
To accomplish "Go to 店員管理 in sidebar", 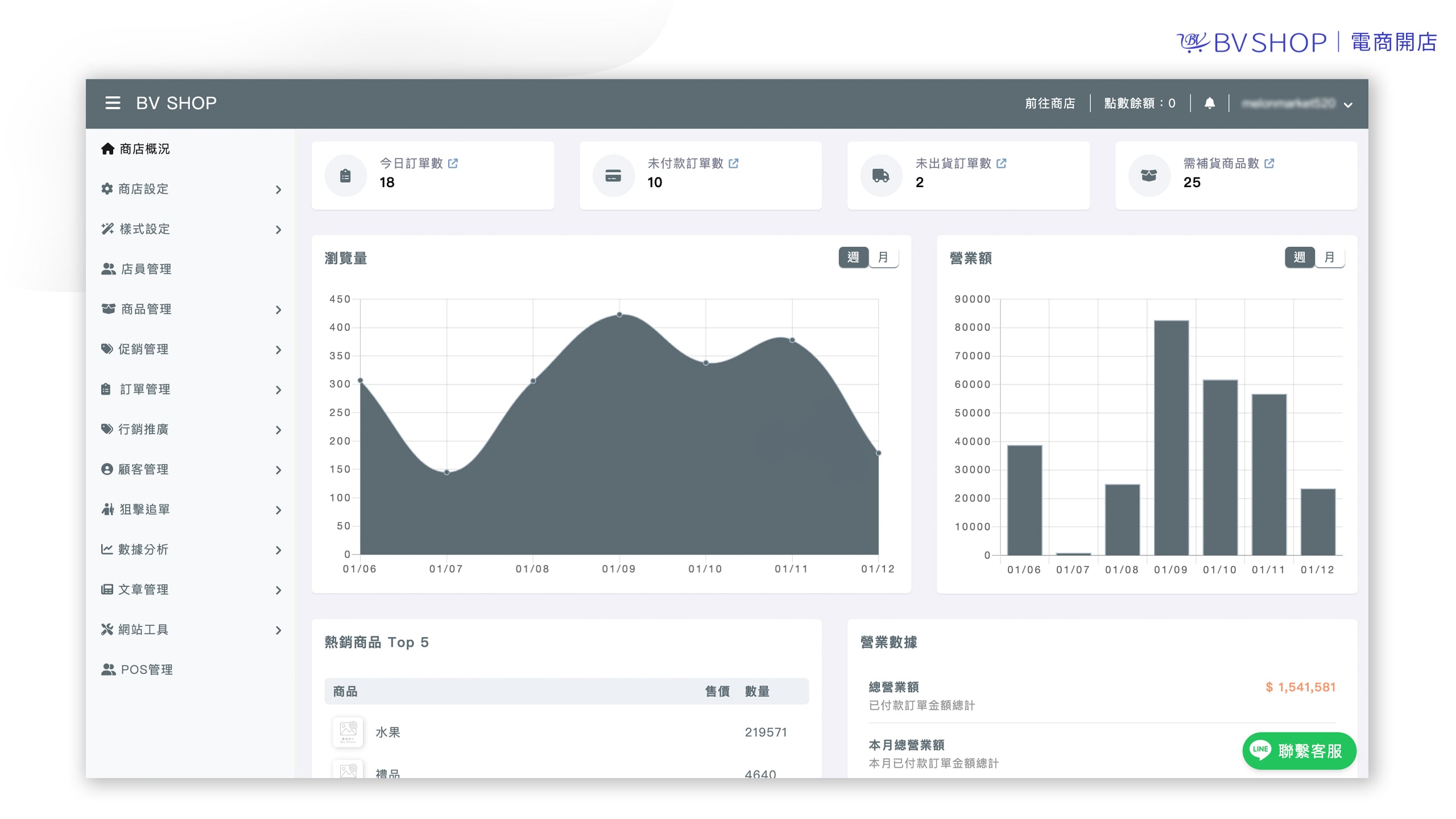I will [x=136, y=269].
